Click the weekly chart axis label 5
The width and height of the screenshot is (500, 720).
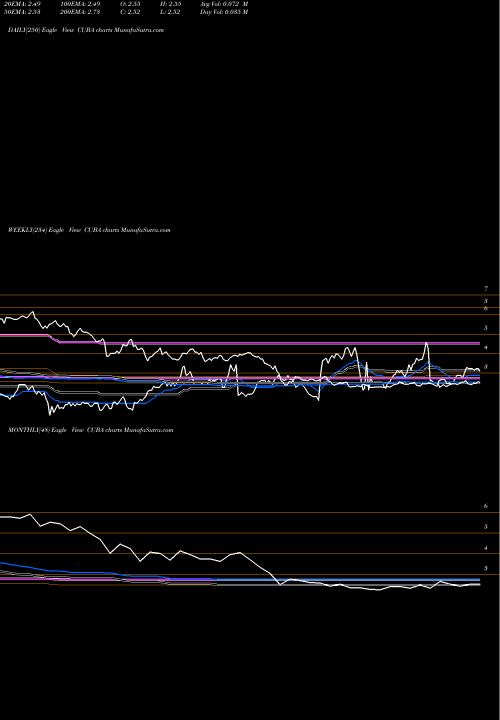pos(486,328)
